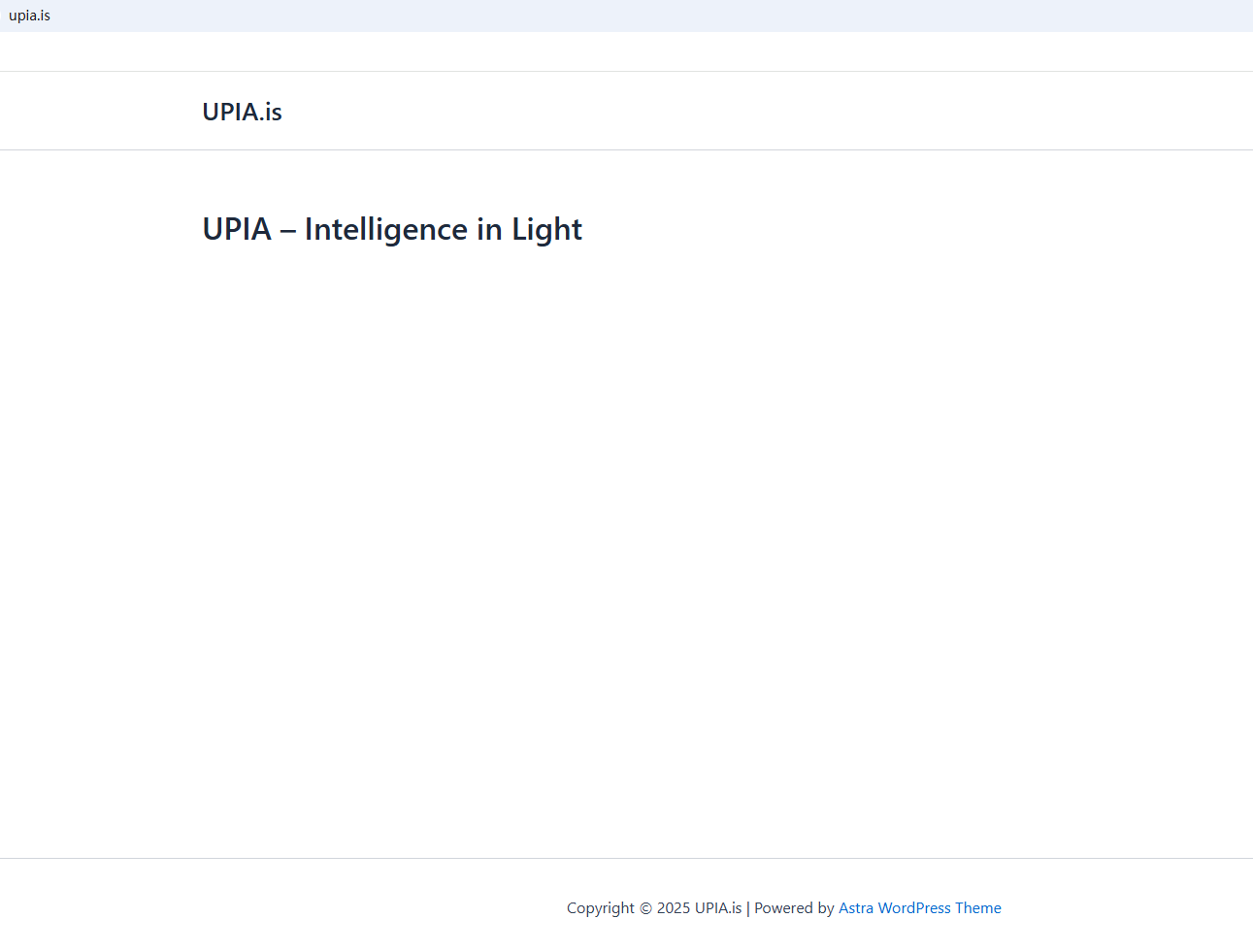This screenshot has height=952, width=1253.
Task: Click the dash in the page heading
Action: pos(288,231)
